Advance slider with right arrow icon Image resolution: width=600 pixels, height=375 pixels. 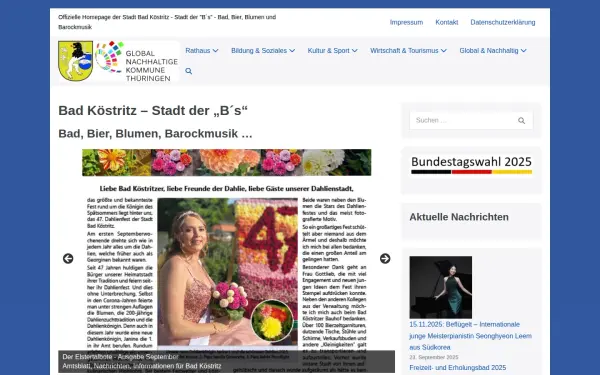(385, 259)
